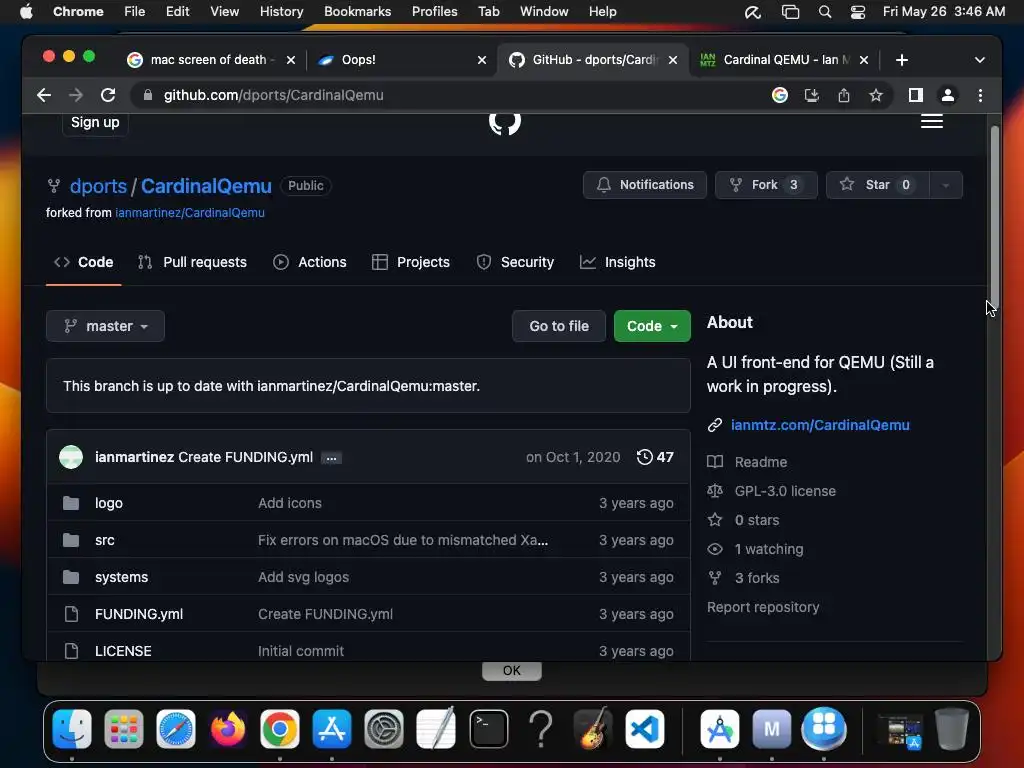This screenshot has width=1024, height=768.
Task: Open Chrome's three-dot menu
Action: (980, 95)
